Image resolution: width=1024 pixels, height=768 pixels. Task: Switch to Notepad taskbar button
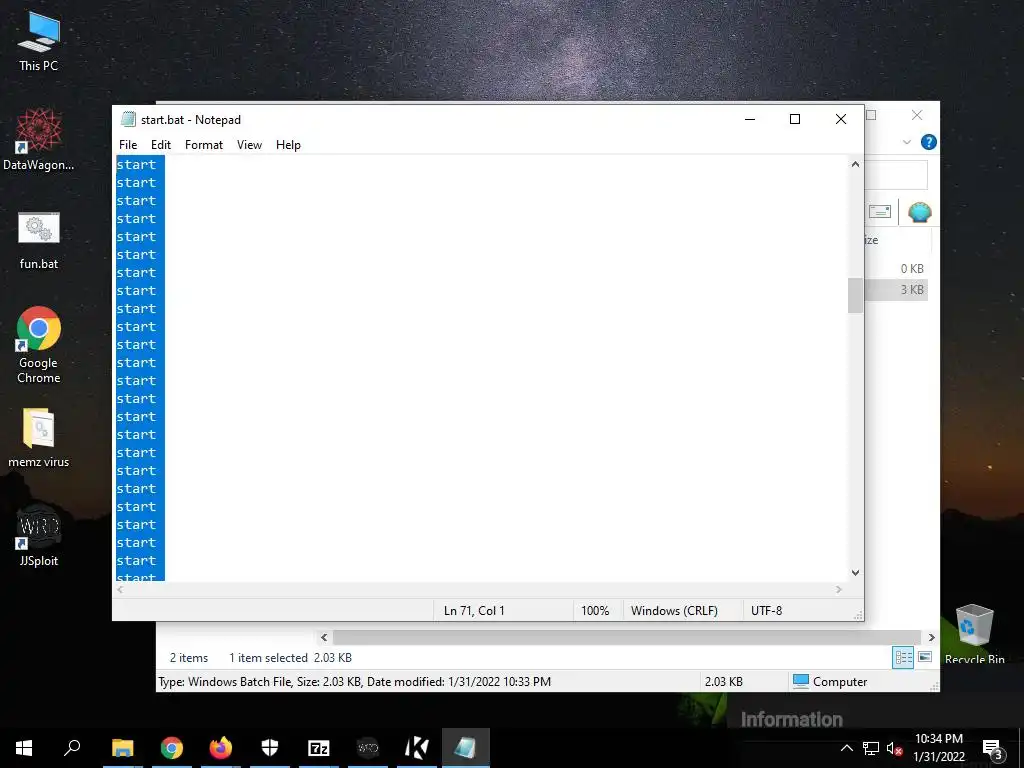pyautogui.click(x=466, y=748)
